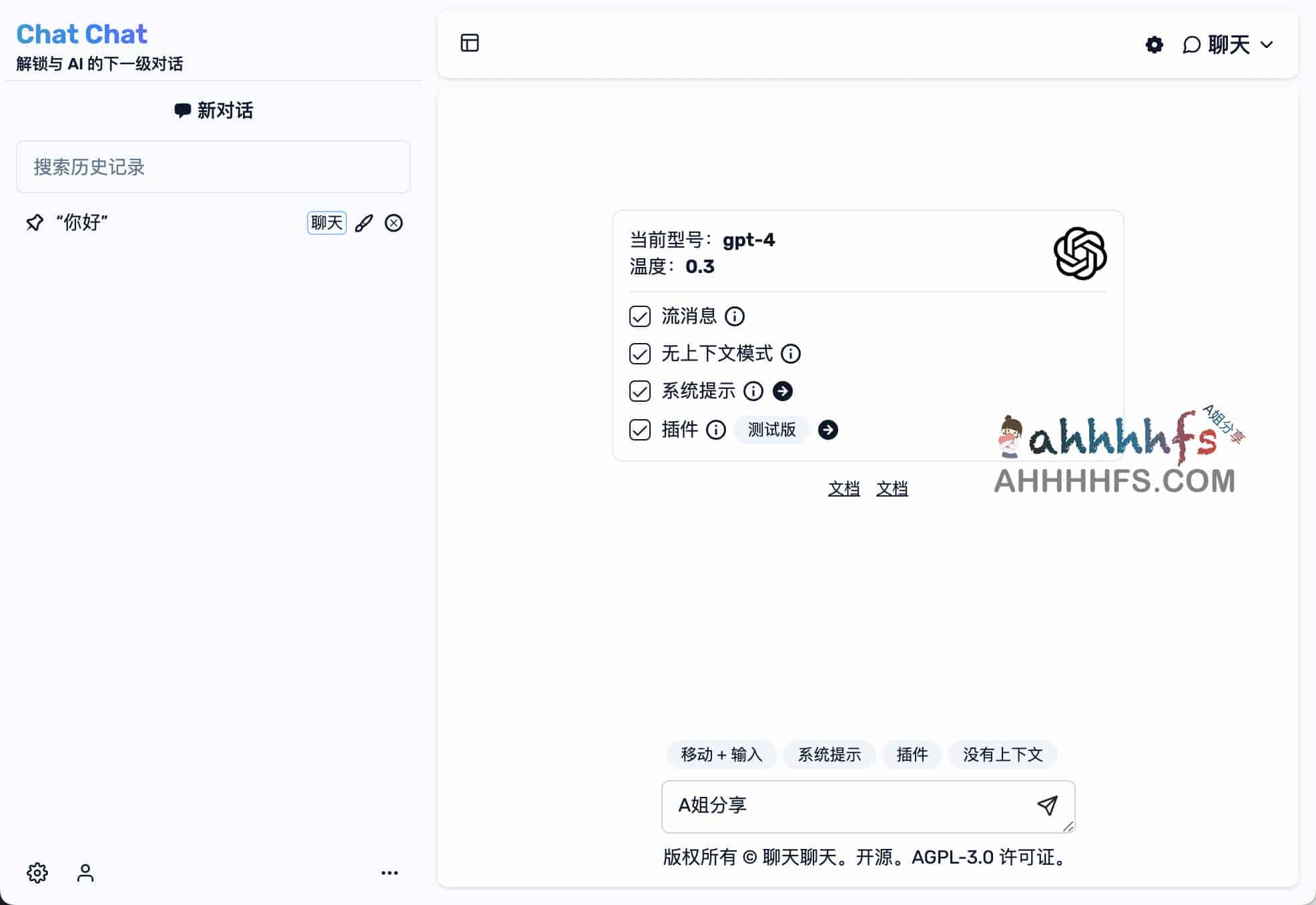This screenshot has height=905, width=1316.
Task: Delete the "你好" conversation
Action: [x=394, y=223]
